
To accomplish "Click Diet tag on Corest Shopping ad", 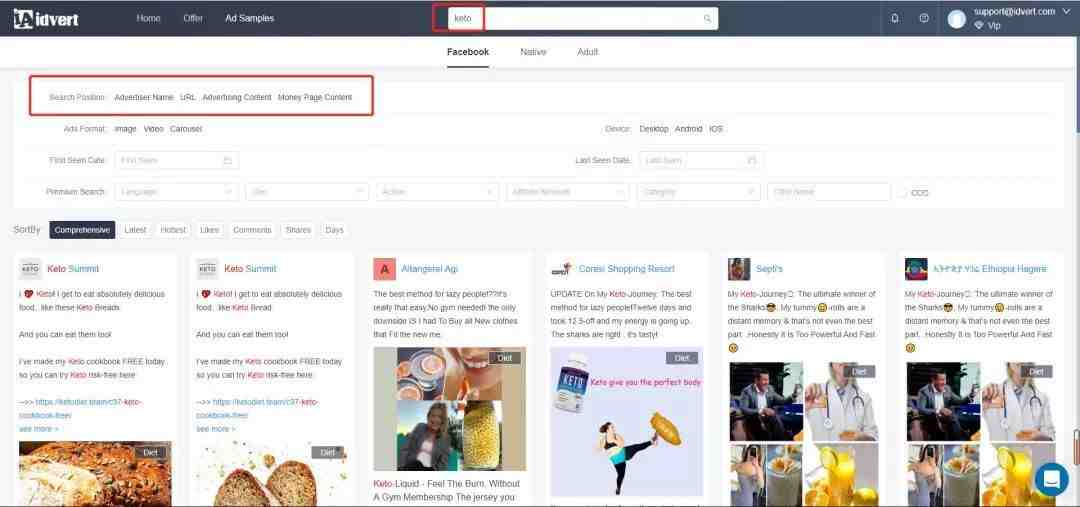I will tap(682, 358).
